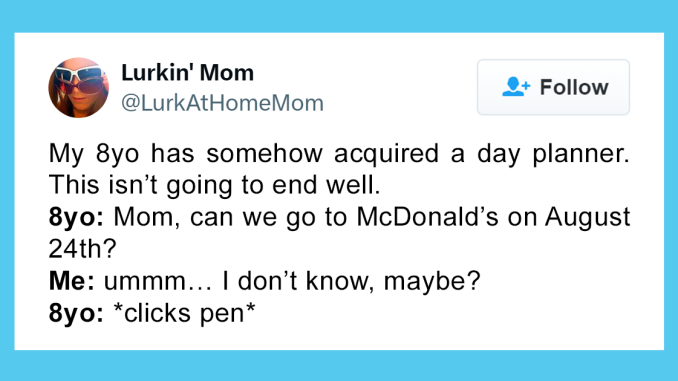Screen dimensions: 678x381
Task: Click the "*clicks pen*" text
Action: click(x=184, y=313)
